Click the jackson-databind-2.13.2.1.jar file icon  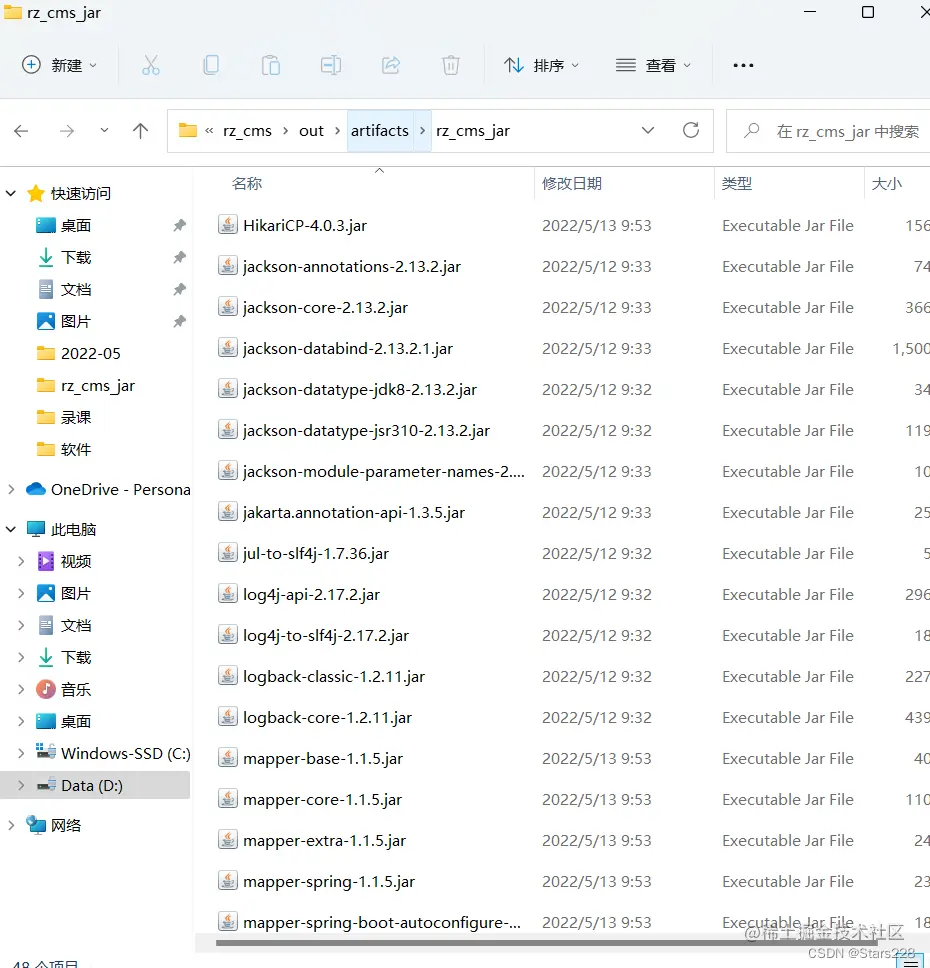(x=228, y=348)
